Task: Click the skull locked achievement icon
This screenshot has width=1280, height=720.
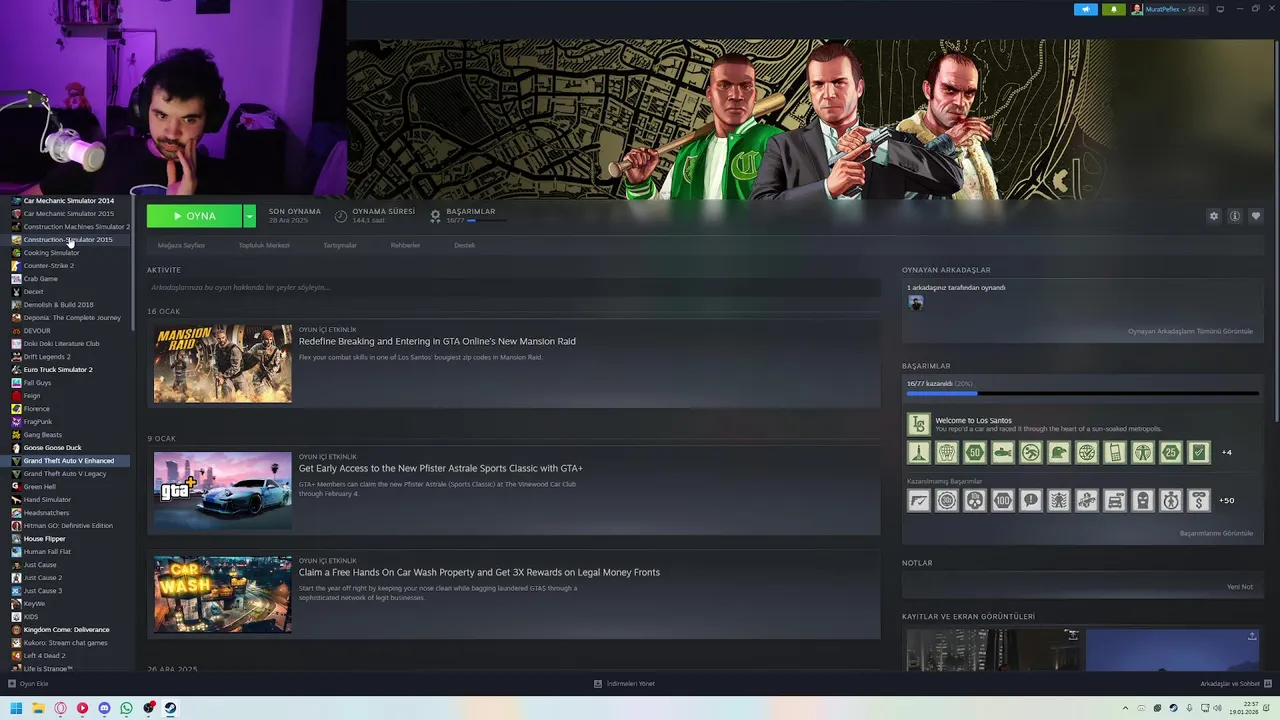Action: [x=975, y=500]
